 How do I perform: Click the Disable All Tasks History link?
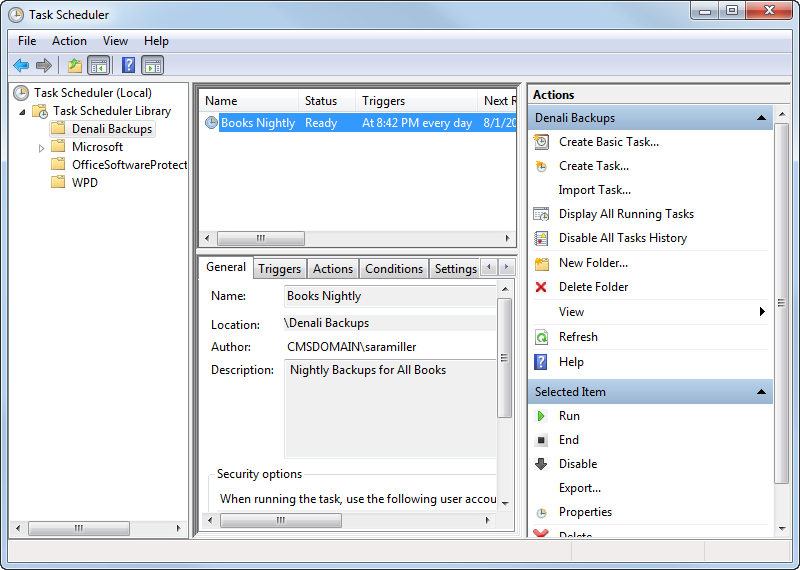pyautogui.click(x=623, y=238)
